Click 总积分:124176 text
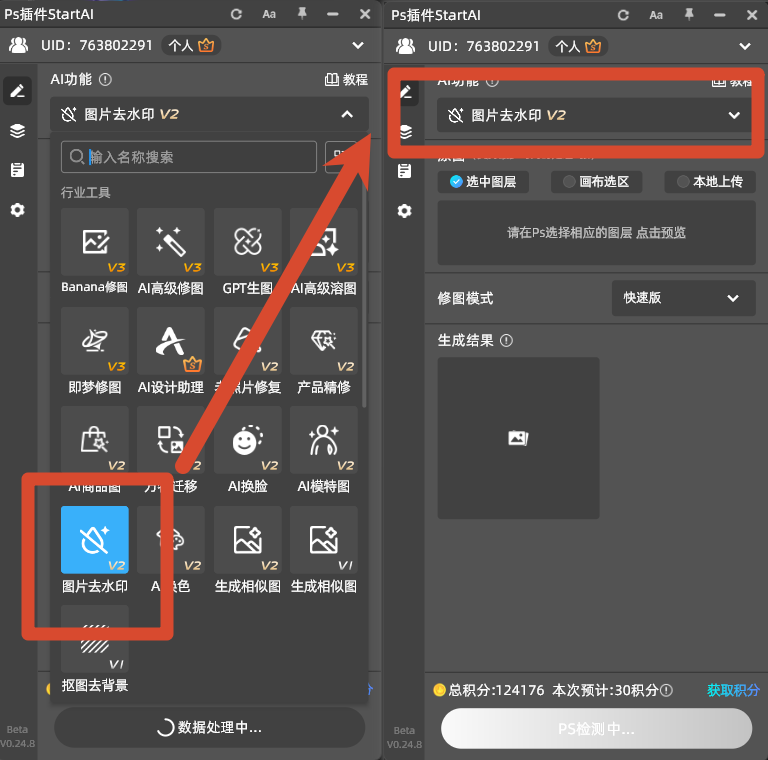Viewport: 768px width, 760px height. point(496,690)
